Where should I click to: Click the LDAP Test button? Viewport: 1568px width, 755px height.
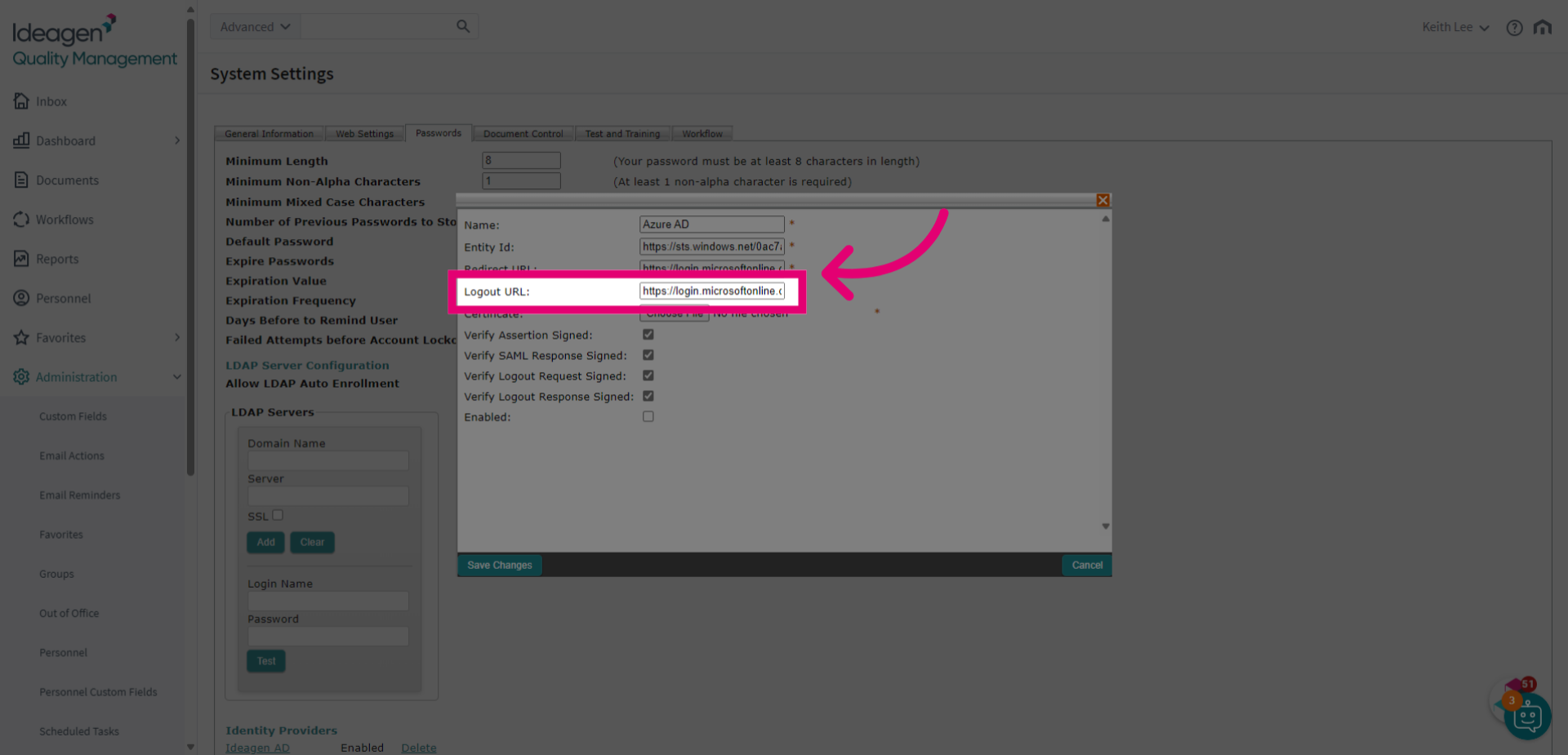266,661
